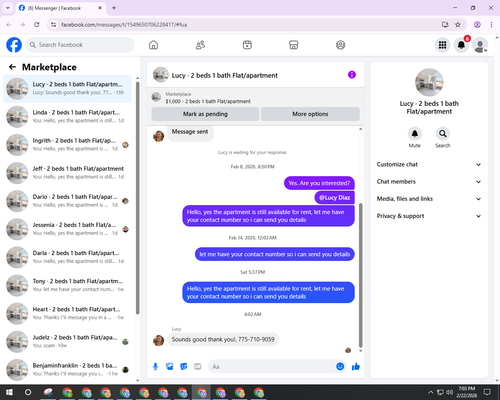
Task: Record a voice clip with microphone icon
Action: 155,367
